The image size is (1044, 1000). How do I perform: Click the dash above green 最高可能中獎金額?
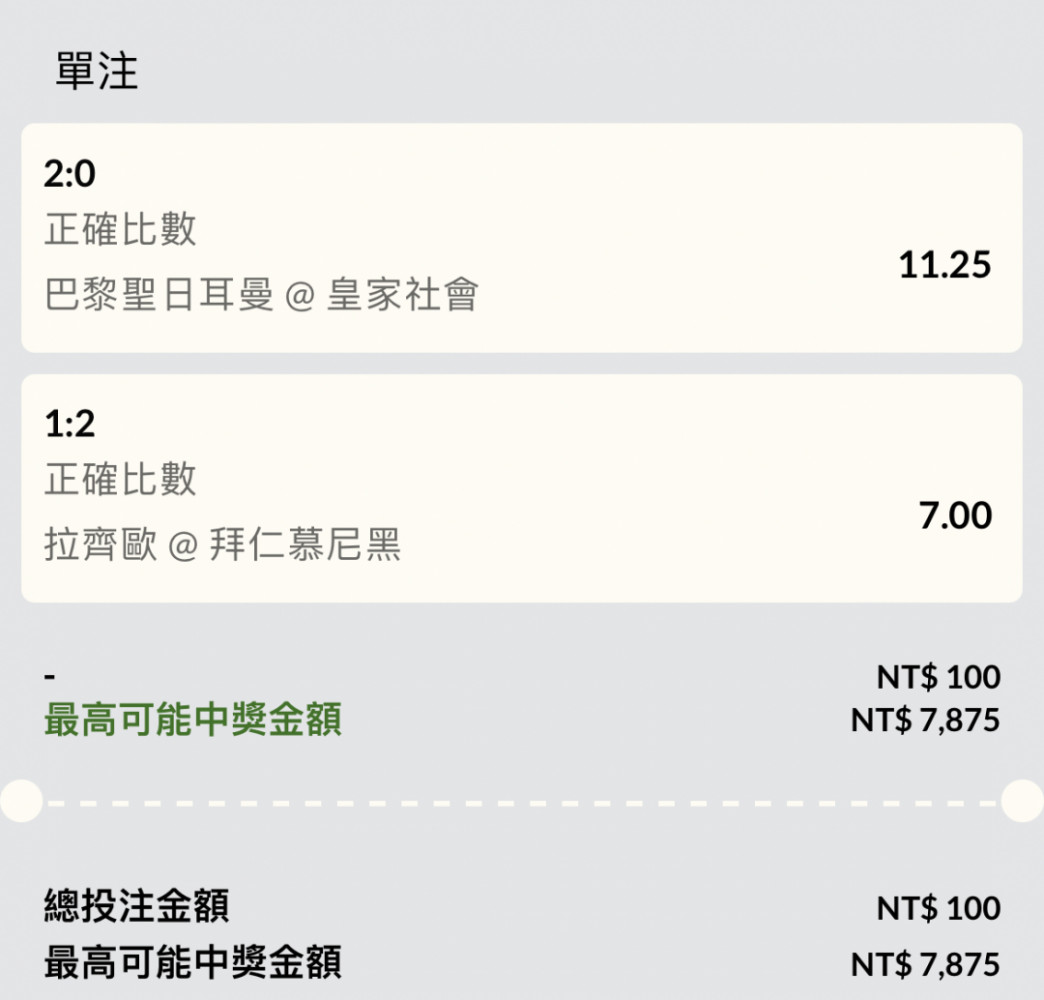click(50, 678)
